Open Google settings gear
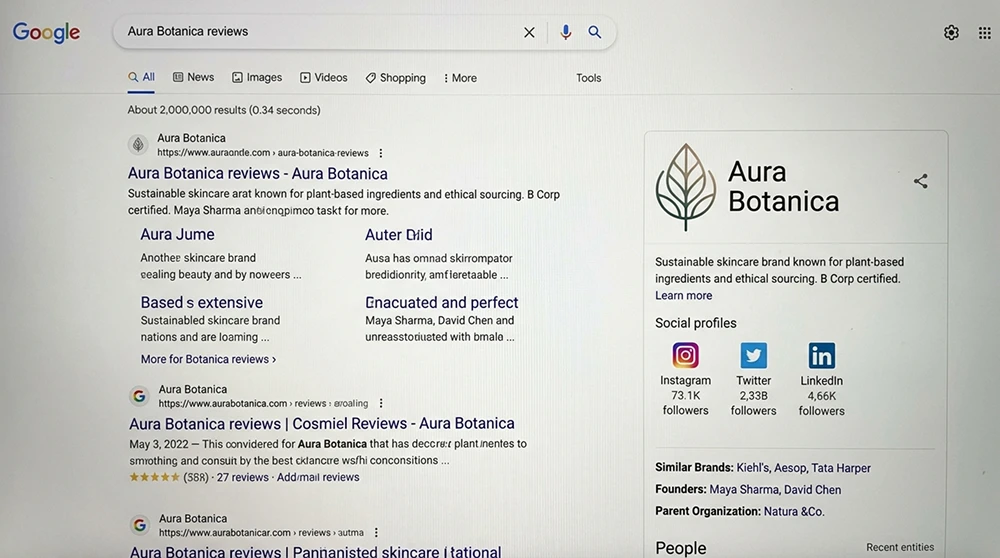 (951, 33)
